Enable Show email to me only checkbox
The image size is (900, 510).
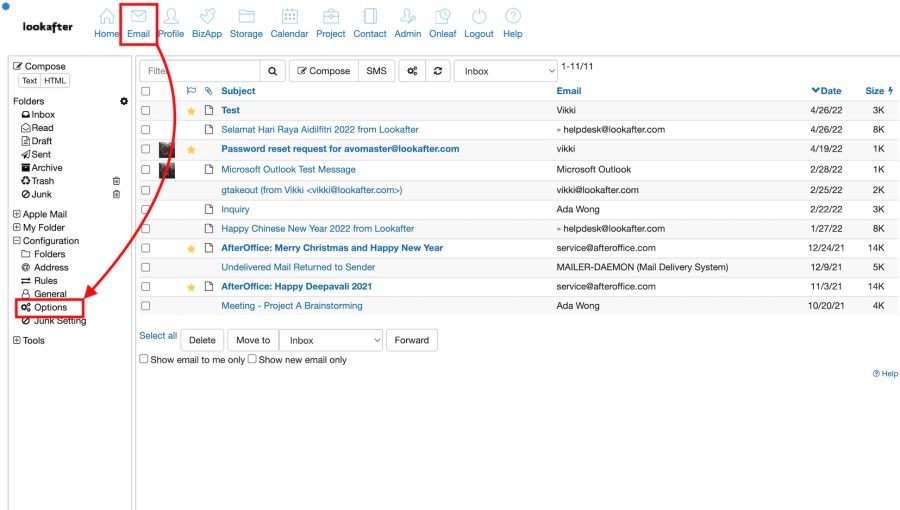tap(144, 359)
